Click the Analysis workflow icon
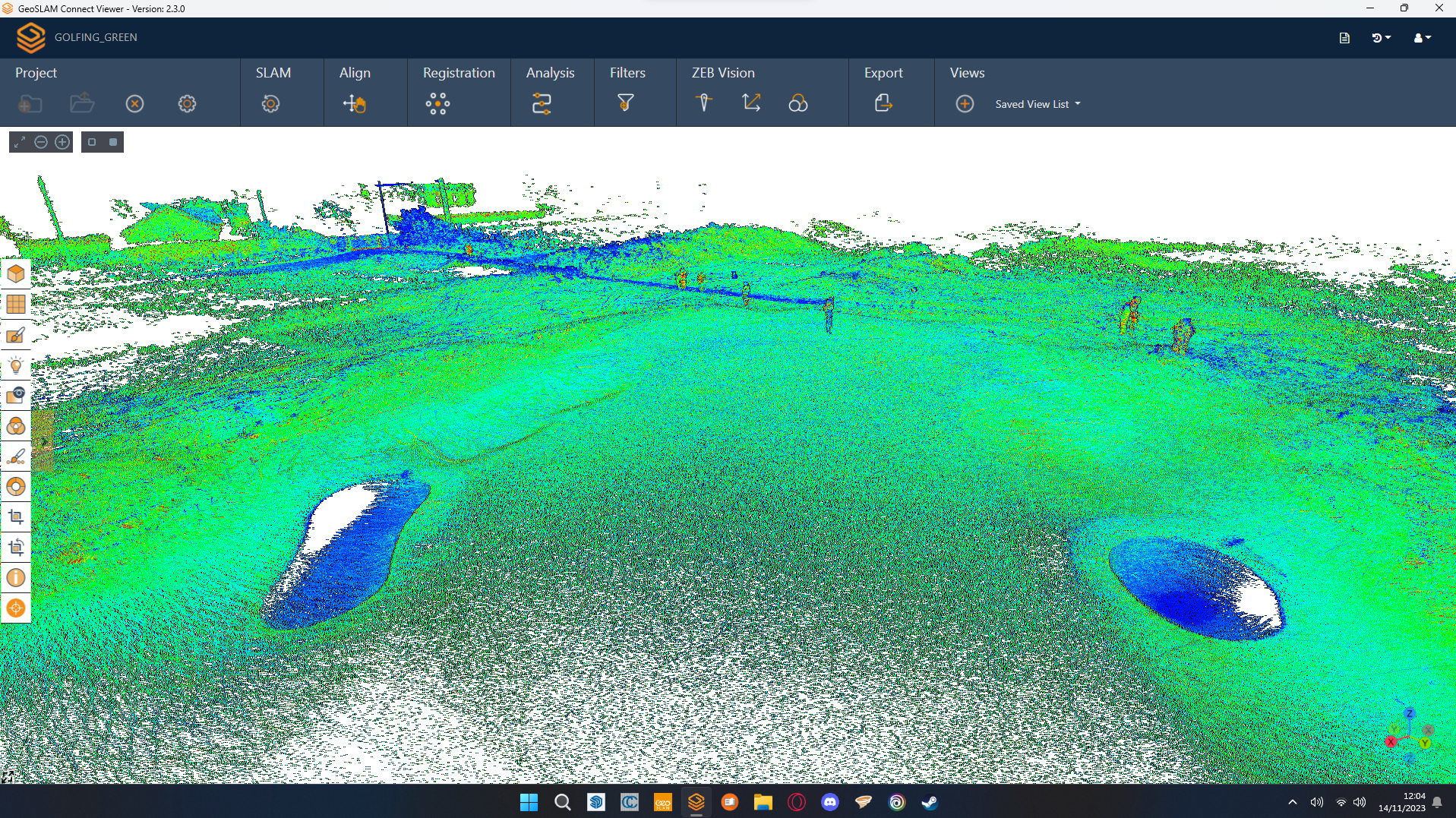The image size is (1456, 818). point(542,104)
